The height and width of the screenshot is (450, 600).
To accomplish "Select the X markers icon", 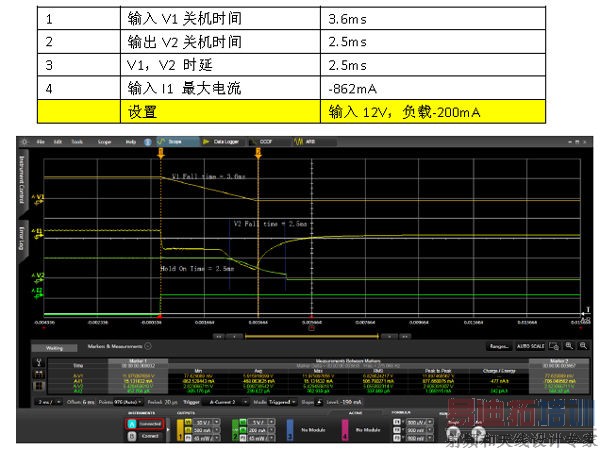I will pyautogui.click(x=39, y=374).
